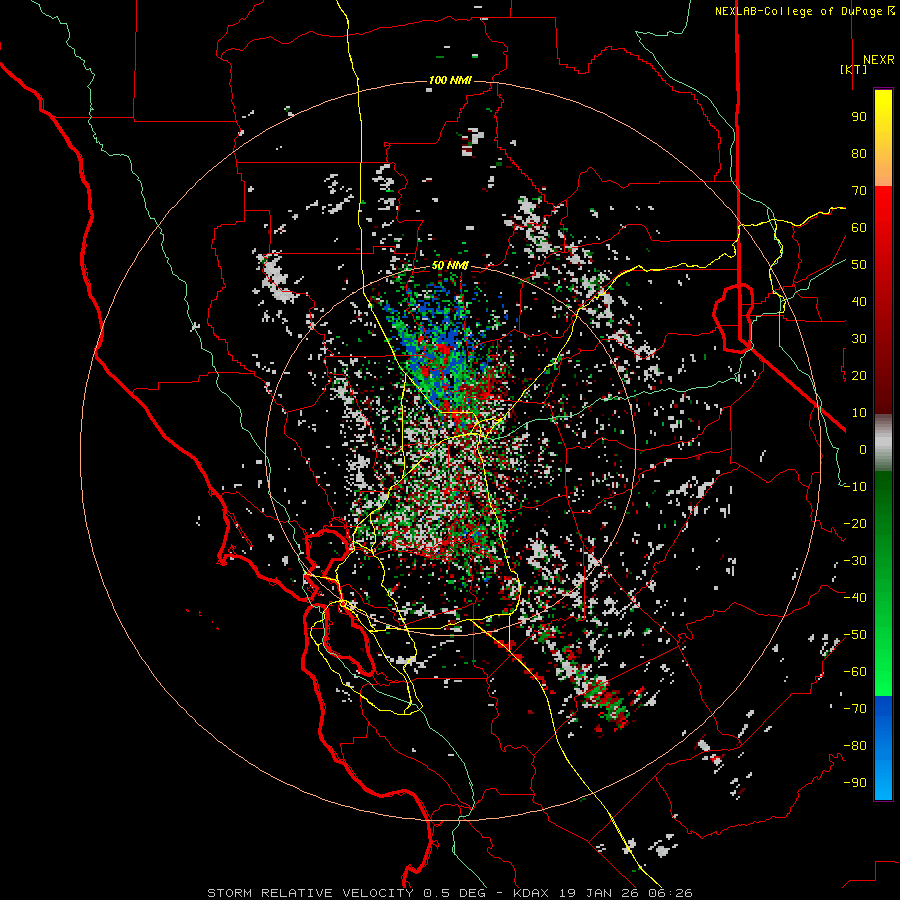Screen dimensions: 900x900
Task: Click the 0 value on the velocity scale
Action: [863, 450]
